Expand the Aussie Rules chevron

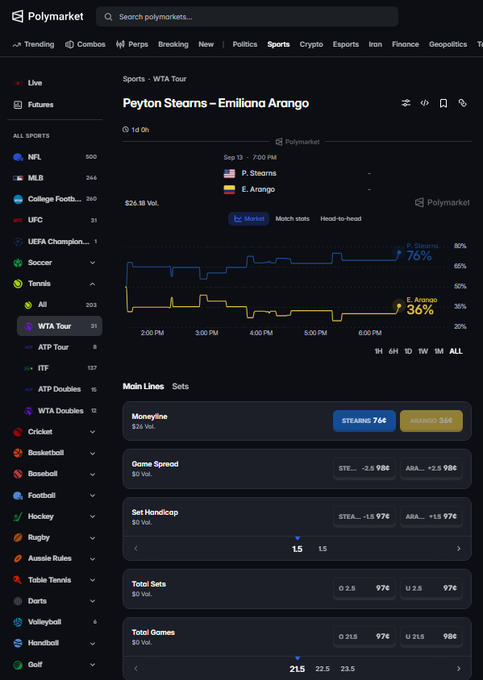(92, 559)
